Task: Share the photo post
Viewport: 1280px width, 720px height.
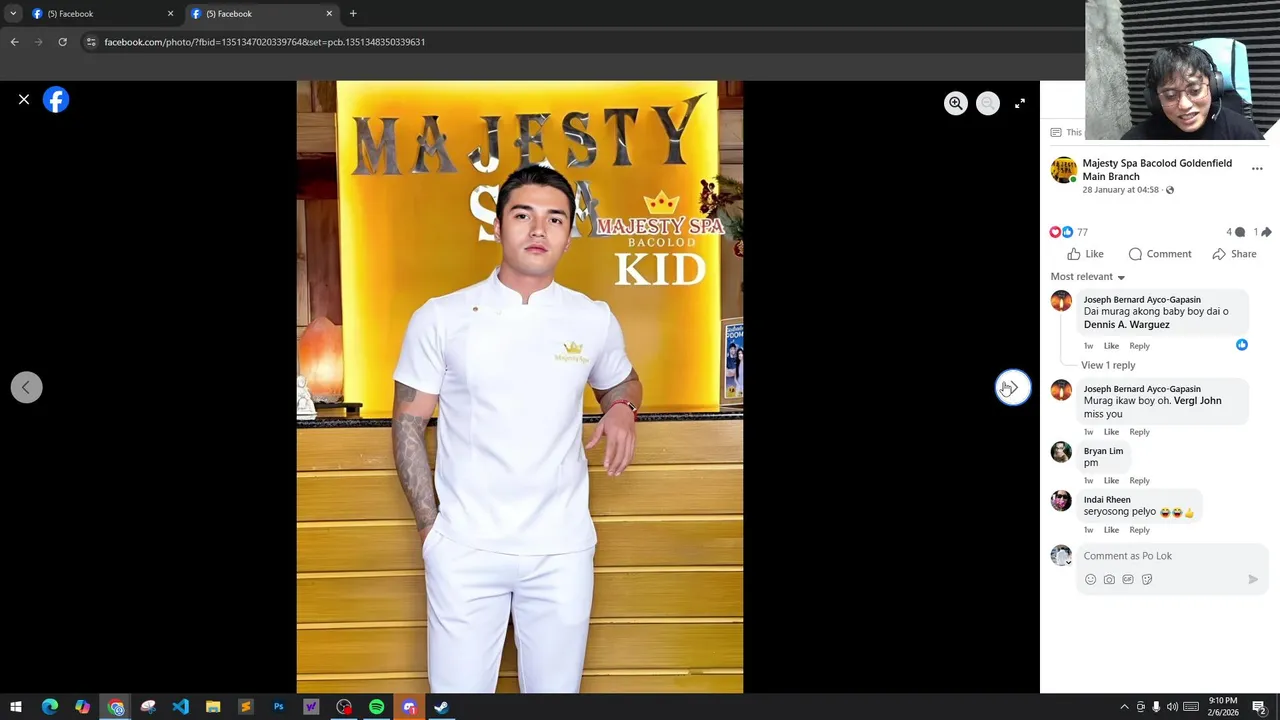Action: click(x=1234, y=254)
